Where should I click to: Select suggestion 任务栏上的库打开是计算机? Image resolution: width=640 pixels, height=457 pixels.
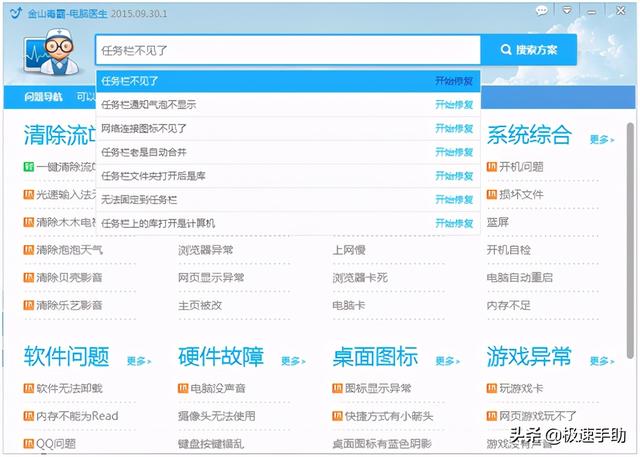coord(288,223)
